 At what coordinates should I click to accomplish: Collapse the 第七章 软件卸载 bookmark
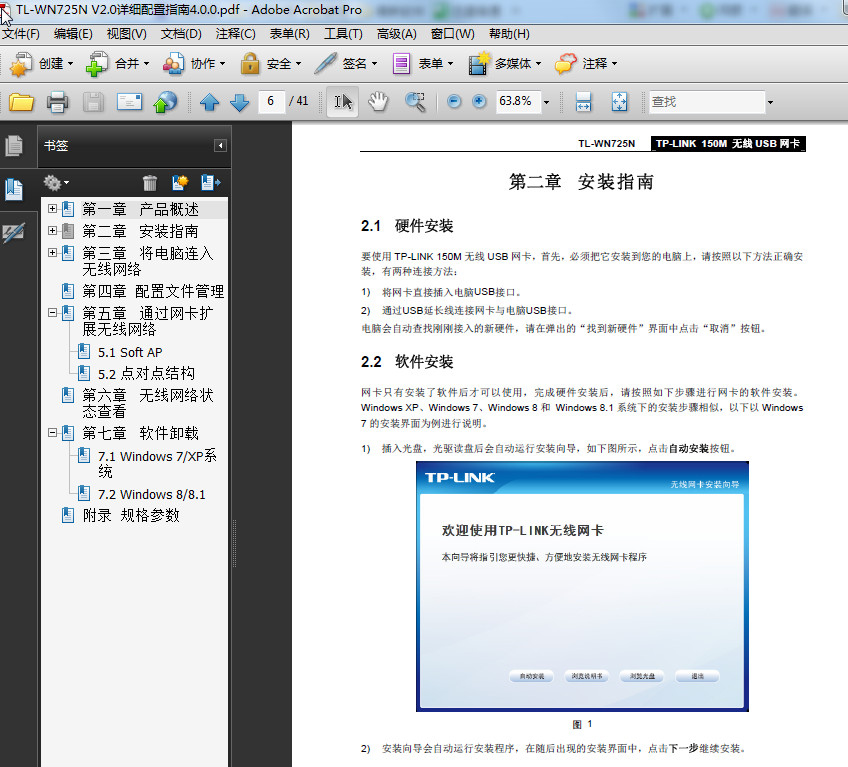[52, 433]
